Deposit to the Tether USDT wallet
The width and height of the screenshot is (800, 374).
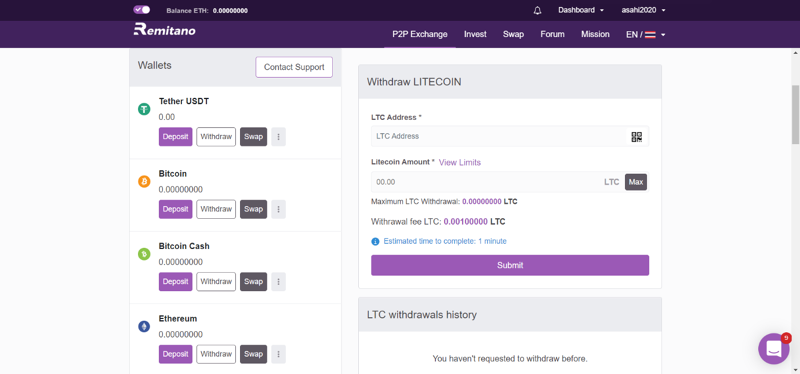click(176, 137)
